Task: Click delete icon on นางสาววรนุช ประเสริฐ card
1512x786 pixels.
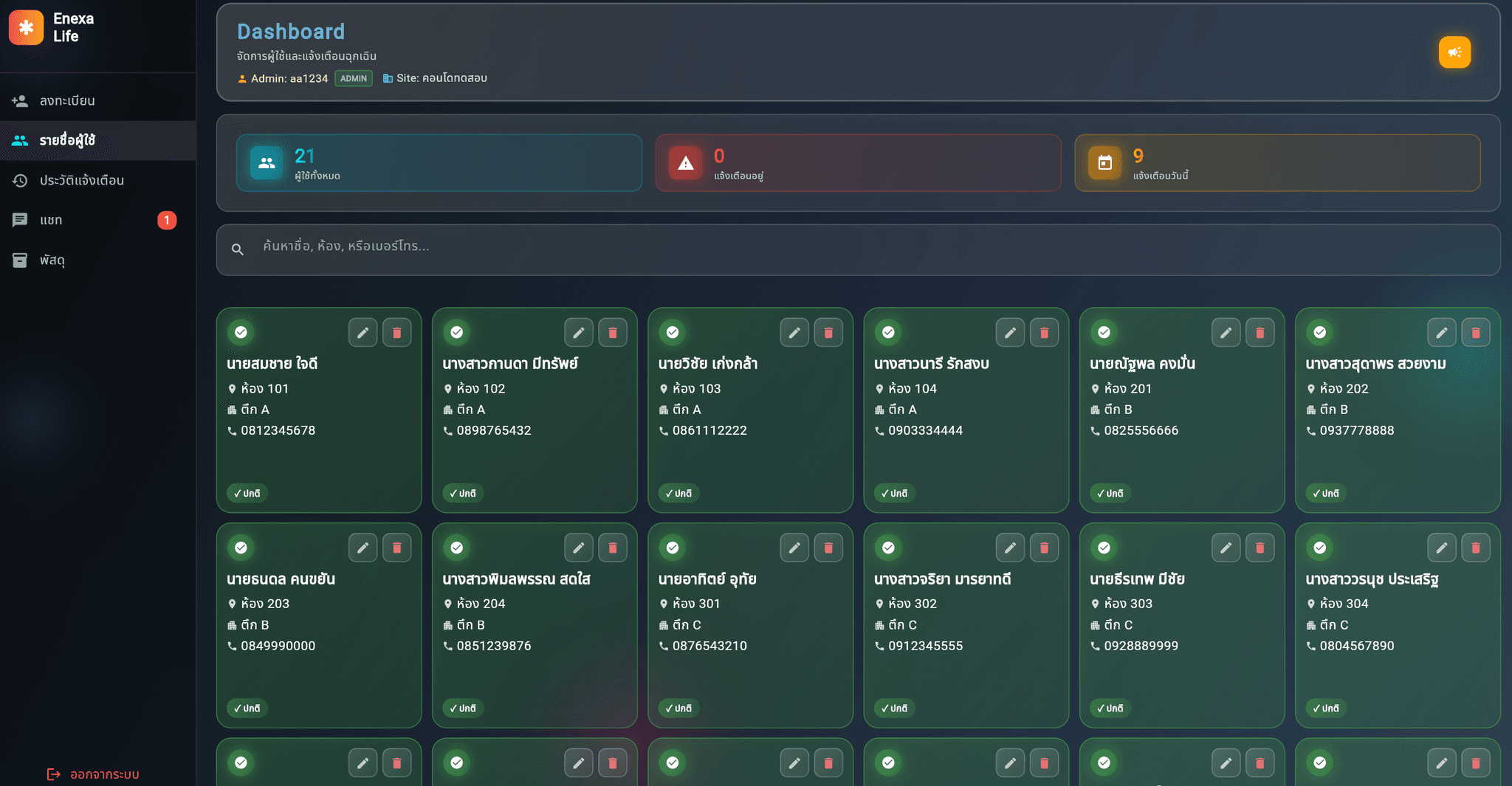Action: [x=1475, y=547]
